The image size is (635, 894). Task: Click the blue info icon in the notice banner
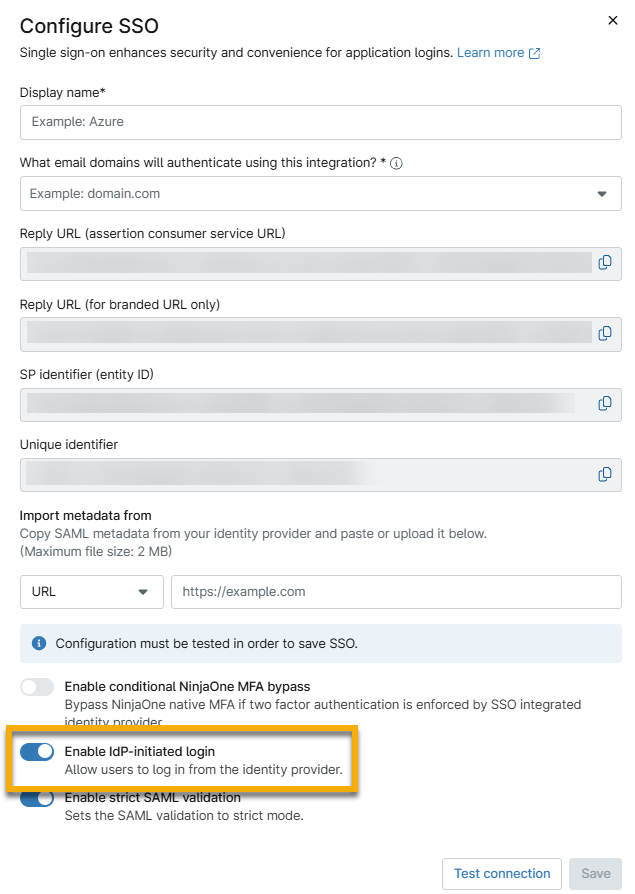39,643
